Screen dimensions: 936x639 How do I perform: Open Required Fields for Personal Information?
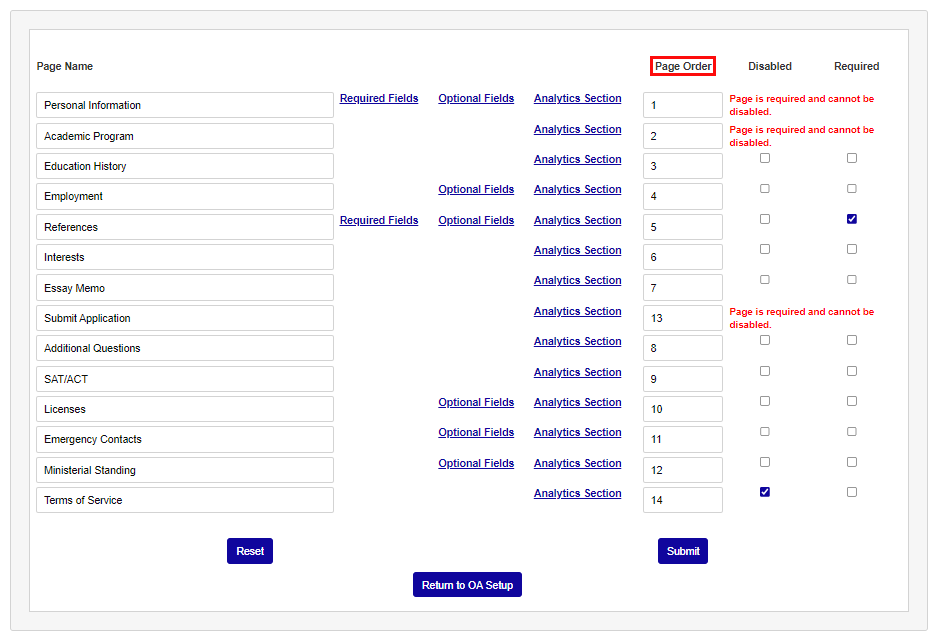click(379, 98)
